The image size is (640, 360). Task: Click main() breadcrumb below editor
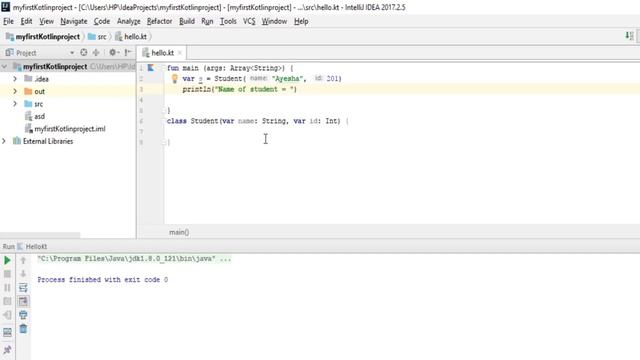[179, 232]
